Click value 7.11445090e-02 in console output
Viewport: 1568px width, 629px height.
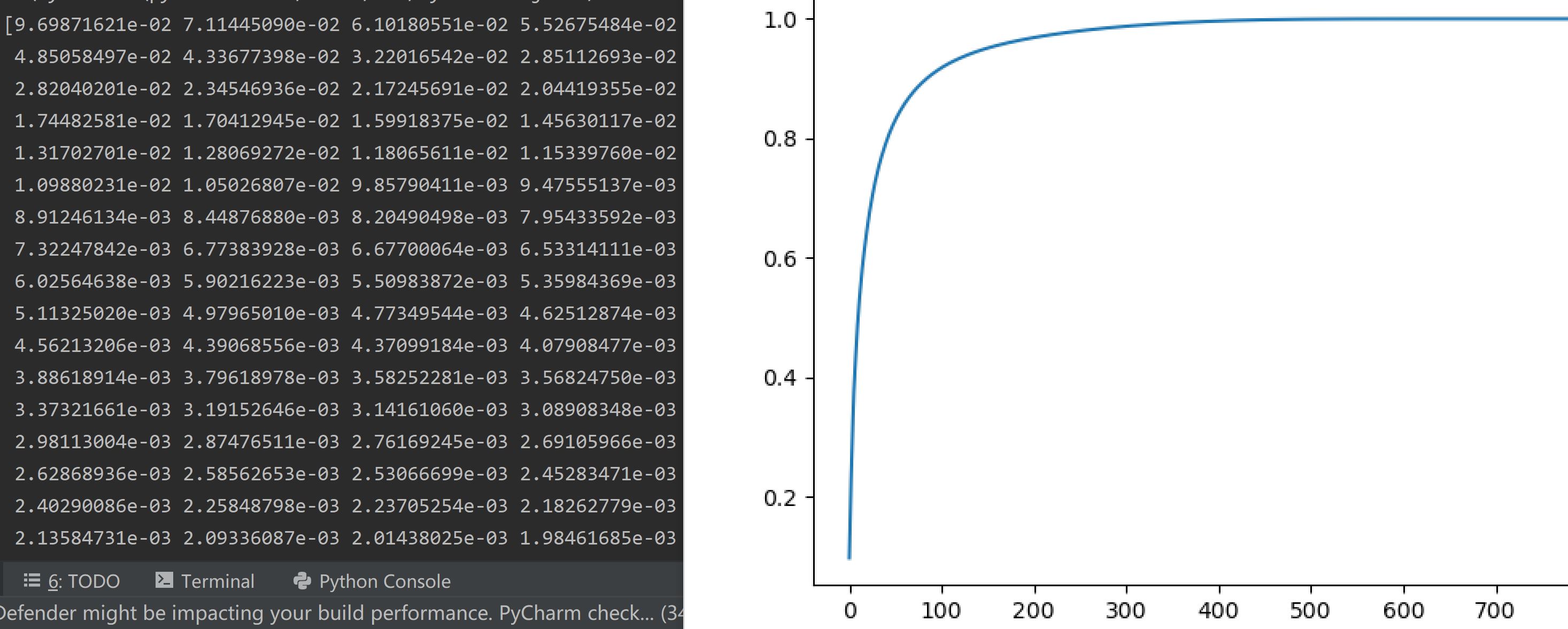click(x=261, y=25)
